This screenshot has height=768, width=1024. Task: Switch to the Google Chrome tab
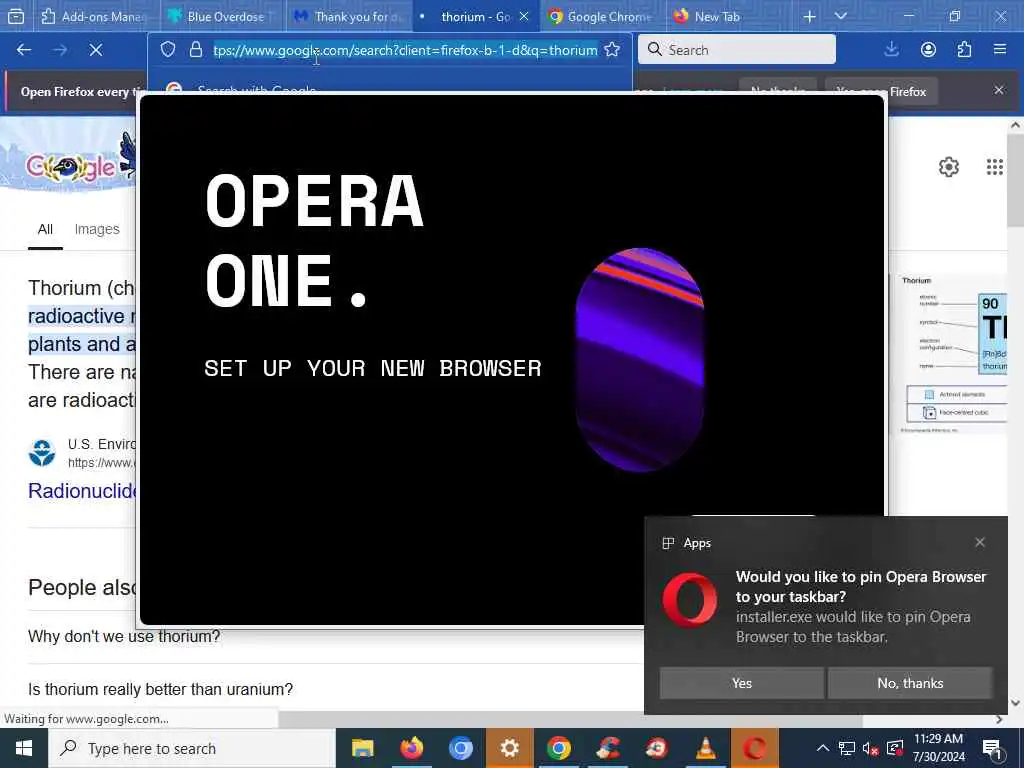pos(600,16)
